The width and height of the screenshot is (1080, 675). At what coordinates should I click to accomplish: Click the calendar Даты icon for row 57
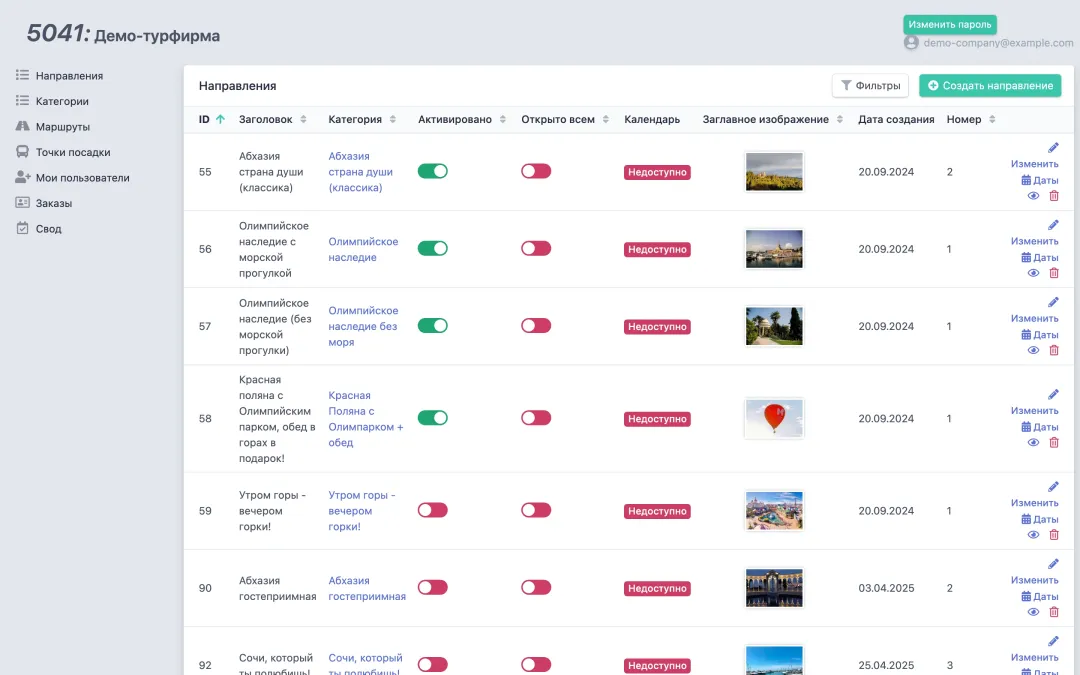click(x=1026, y=335)
